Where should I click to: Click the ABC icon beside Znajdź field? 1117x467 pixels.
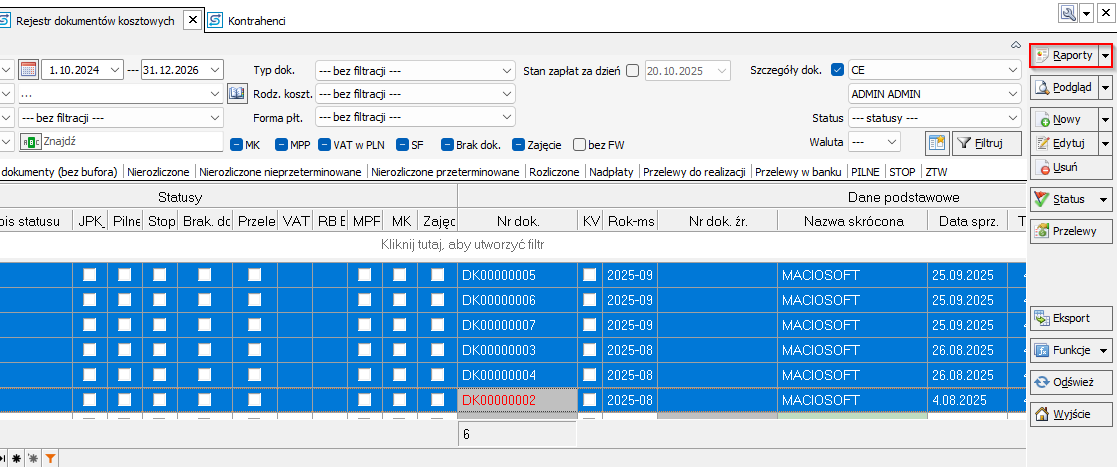click(x=31, y=142)
